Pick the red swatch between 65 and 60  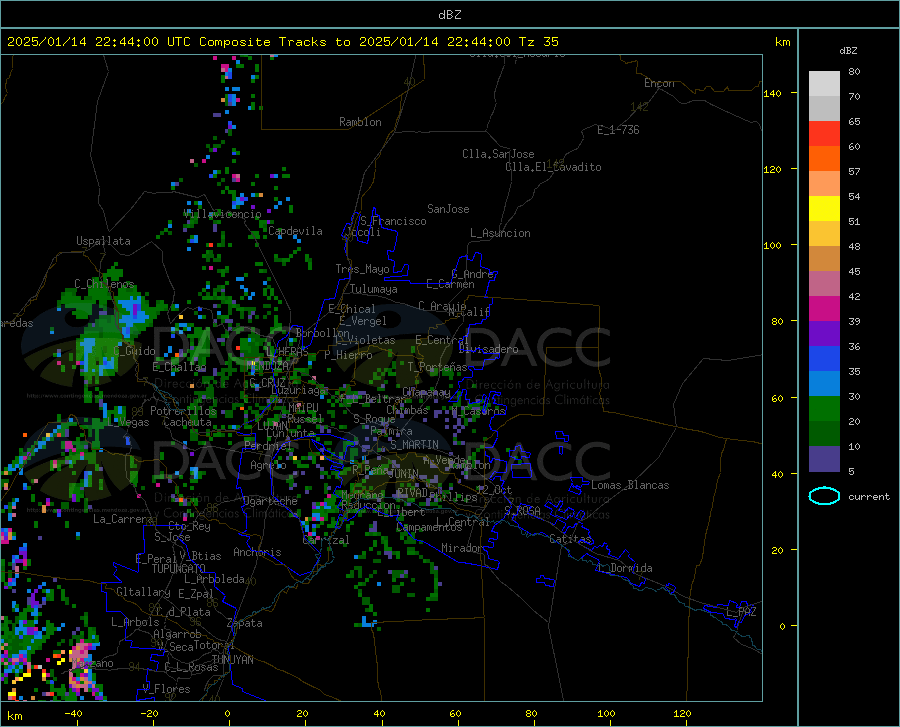[824, 134]
